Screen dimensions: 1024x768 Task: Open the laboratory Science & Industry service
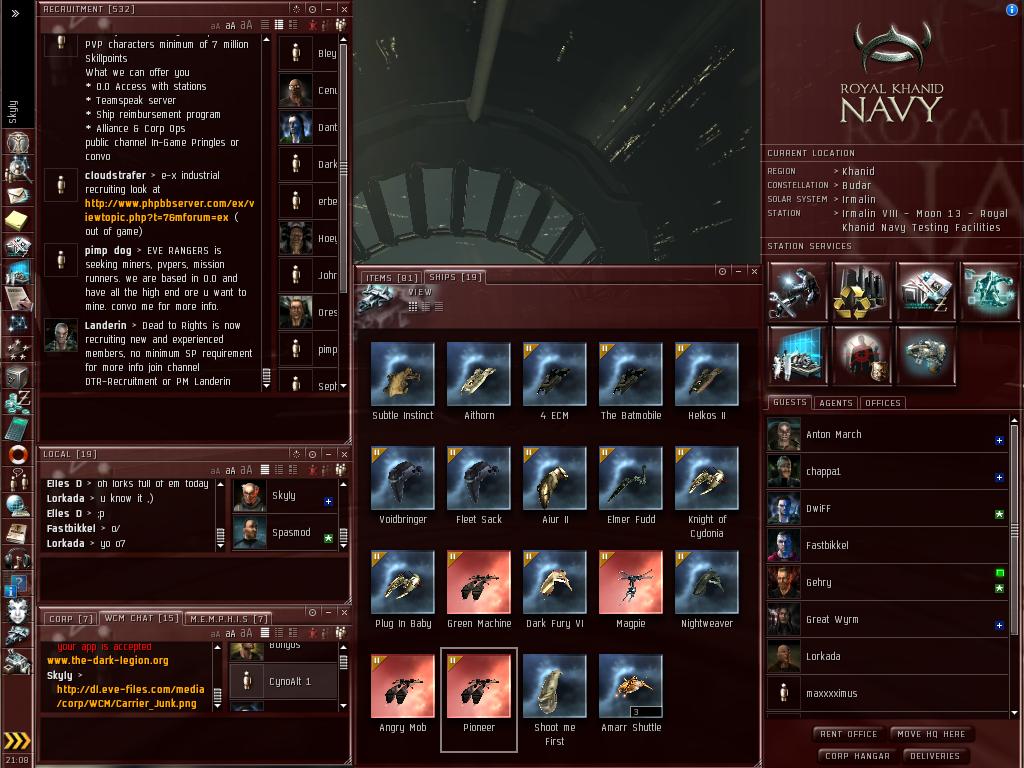coord(797,355)
